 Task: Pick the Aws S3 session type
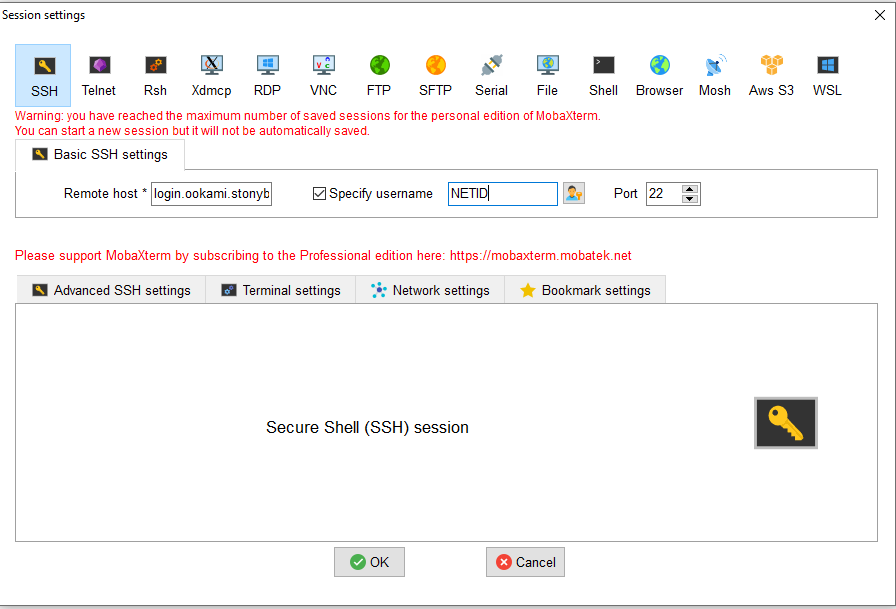tap(771, 75)
